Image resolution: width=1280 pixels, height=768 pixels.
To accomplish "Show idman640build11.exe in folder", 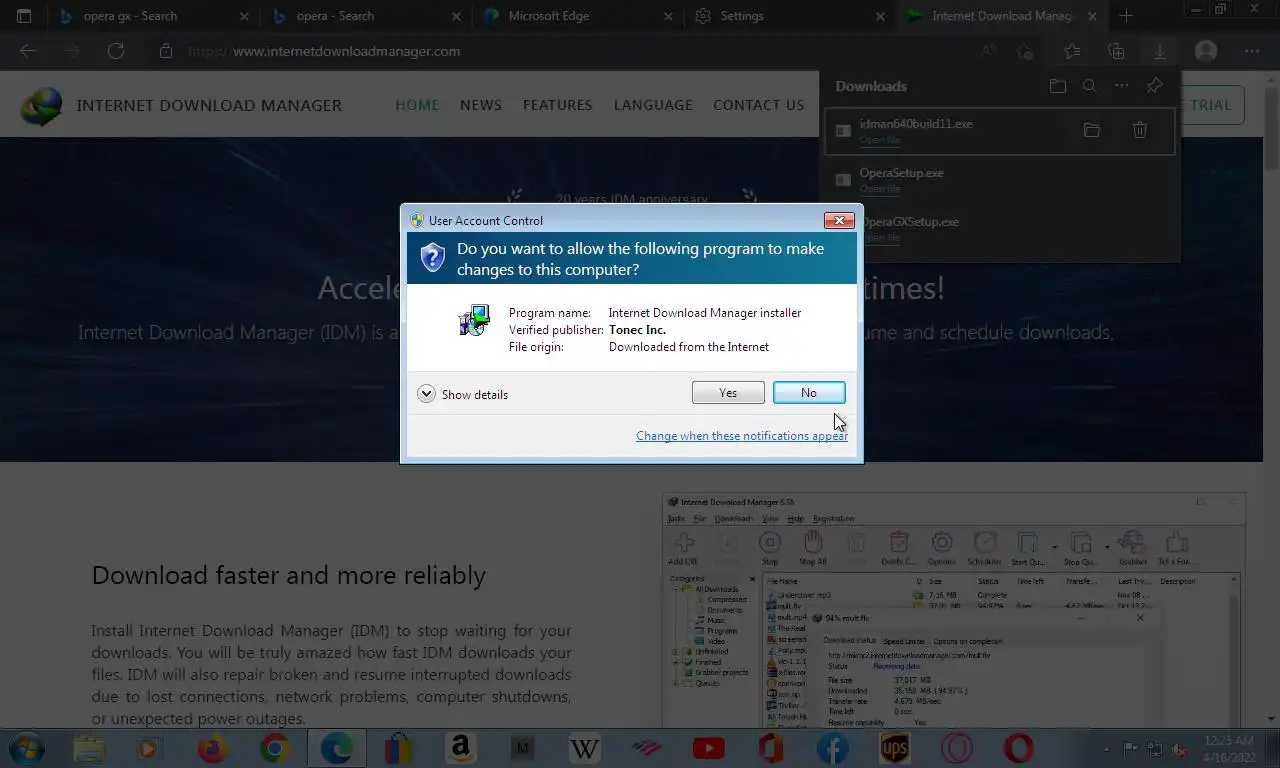I will tap(1092, 130).
